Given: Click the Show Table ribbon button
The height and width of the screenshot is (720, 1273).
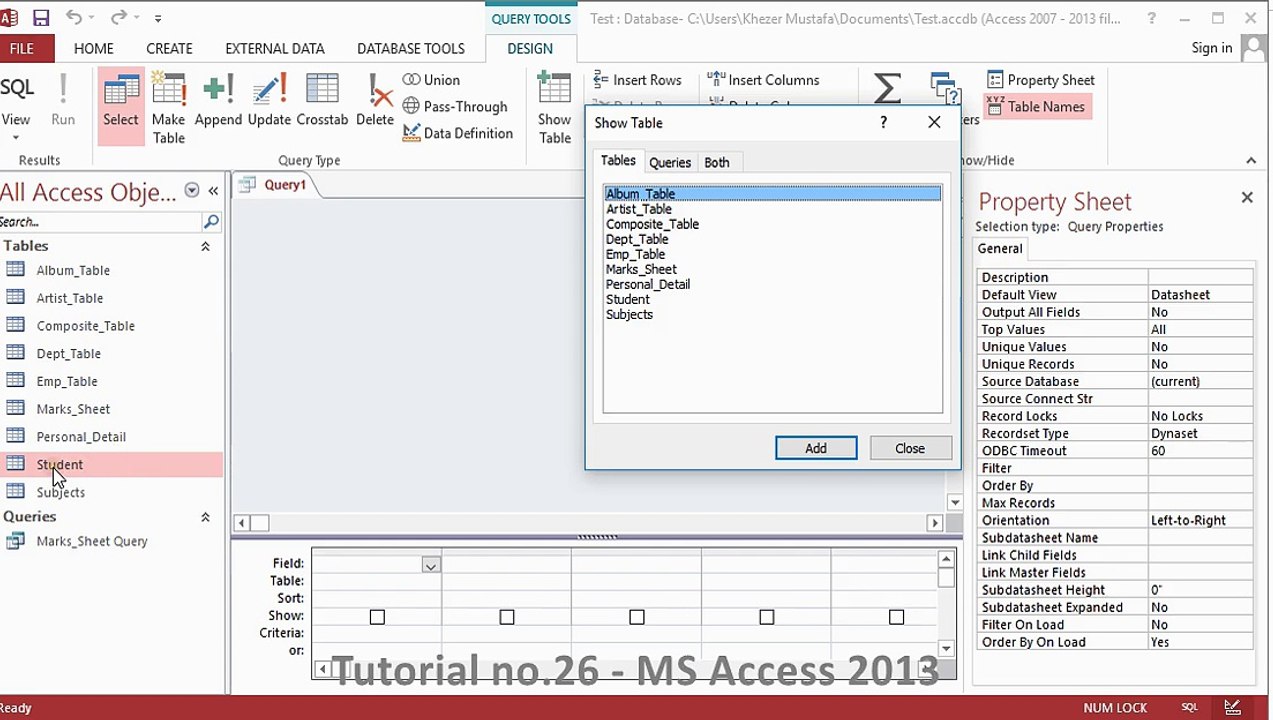Looking at the screenshot, I should (x=554, y=108).
